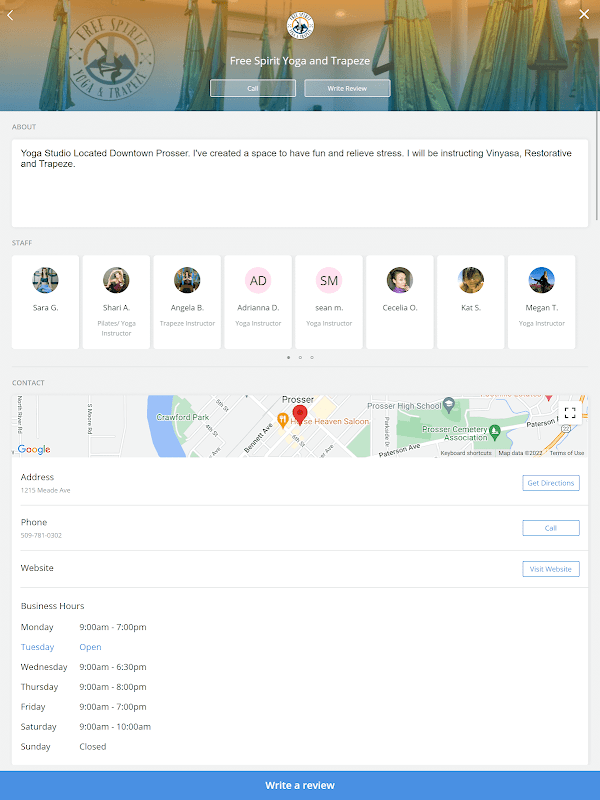Click the Google logo on map
Viewport: 600px width, 800px height.
34,449
